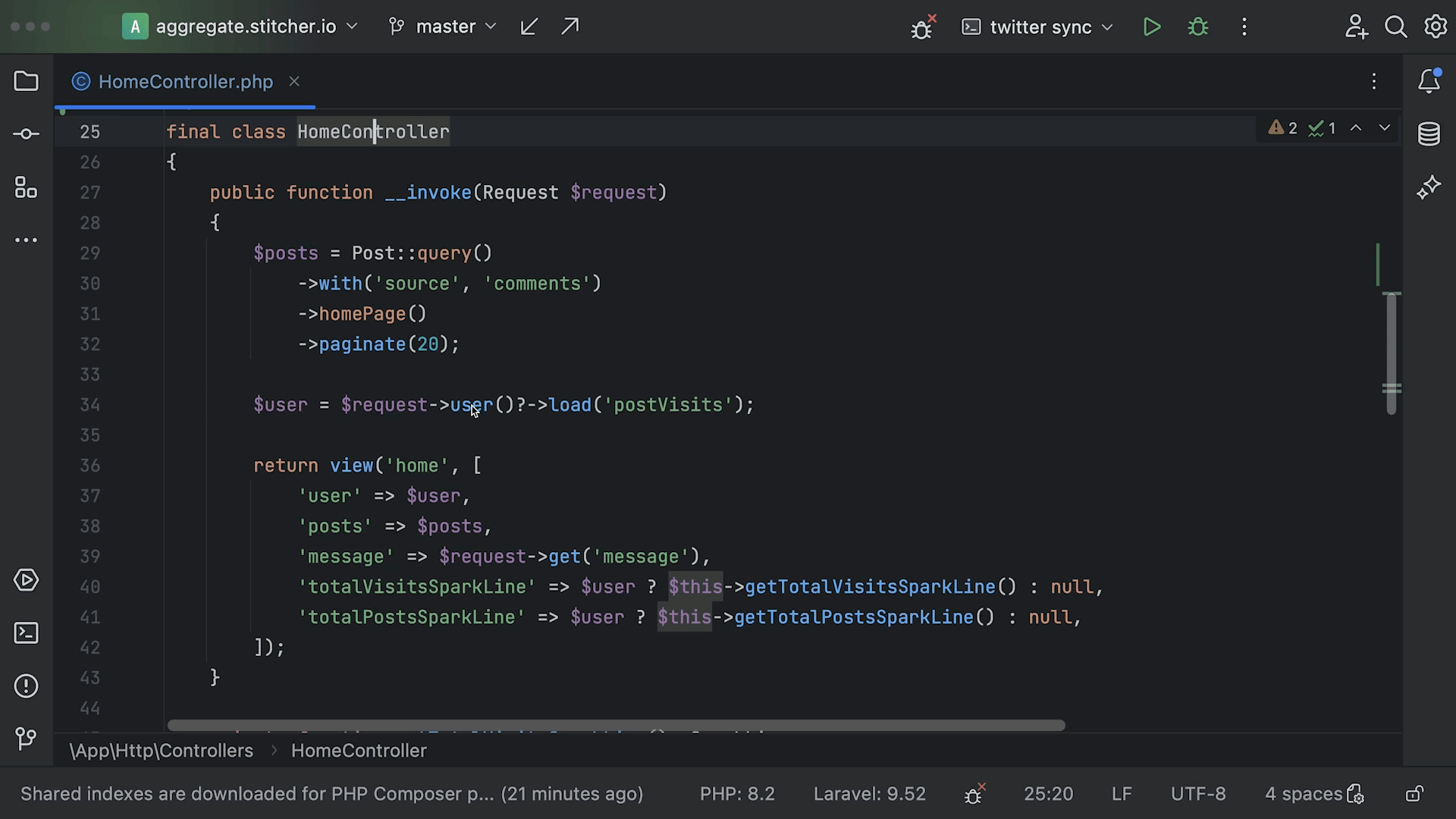This screenshot has height=819, width=1456.
Task: Open the Commit tool window
Action: (x=26, y=134)
